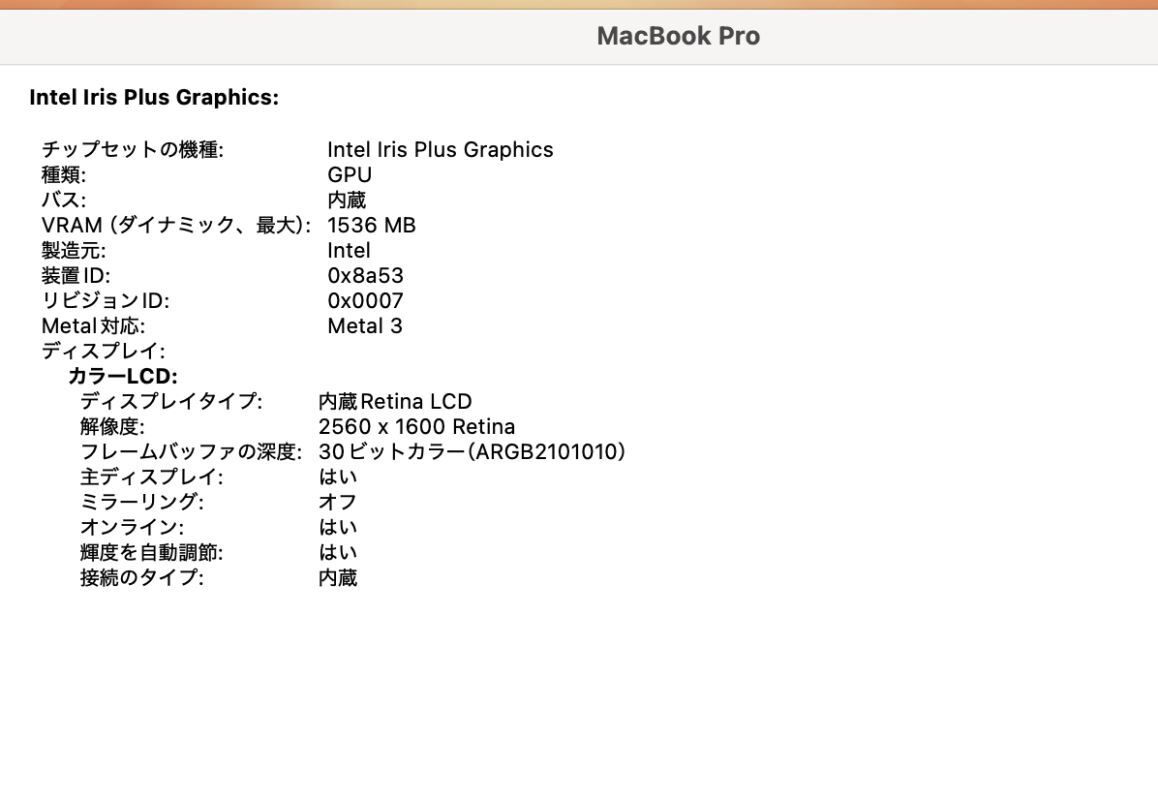Select the 種類 label
The image size is (1158, 800).
[64, 175]
